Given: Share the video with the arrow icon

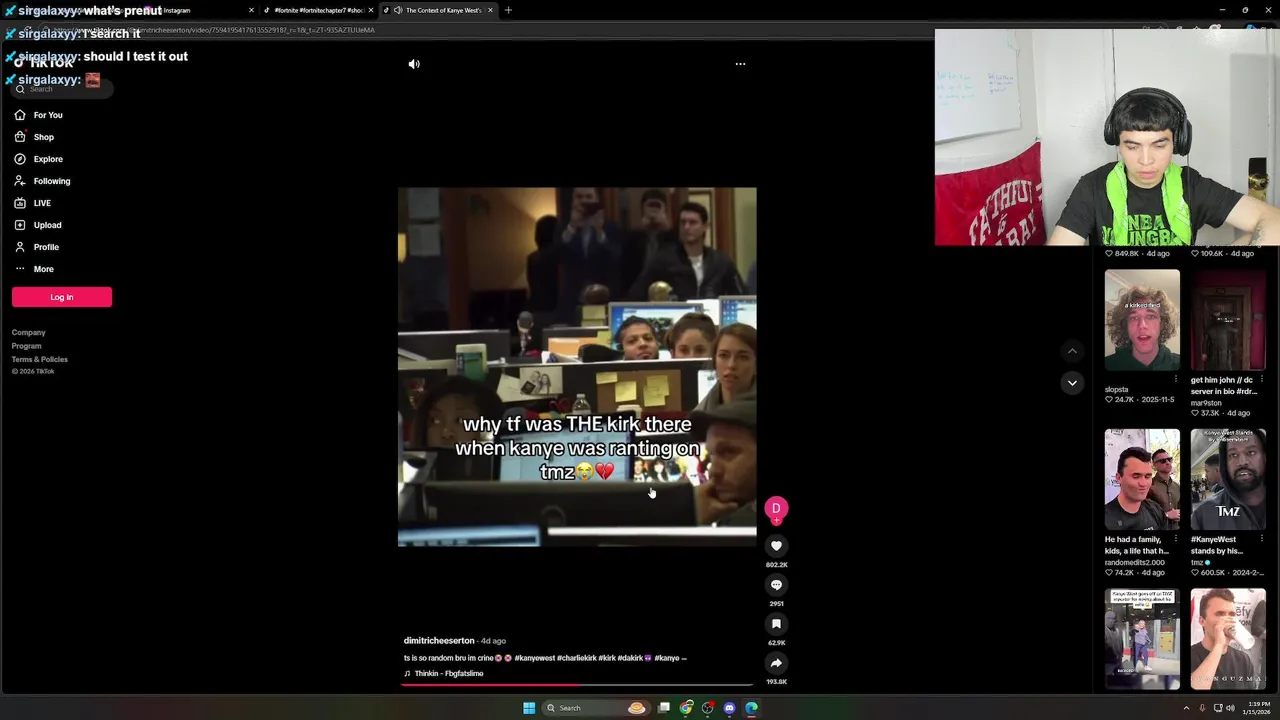Looking at the screenshot, I should (x=776, y=663).
